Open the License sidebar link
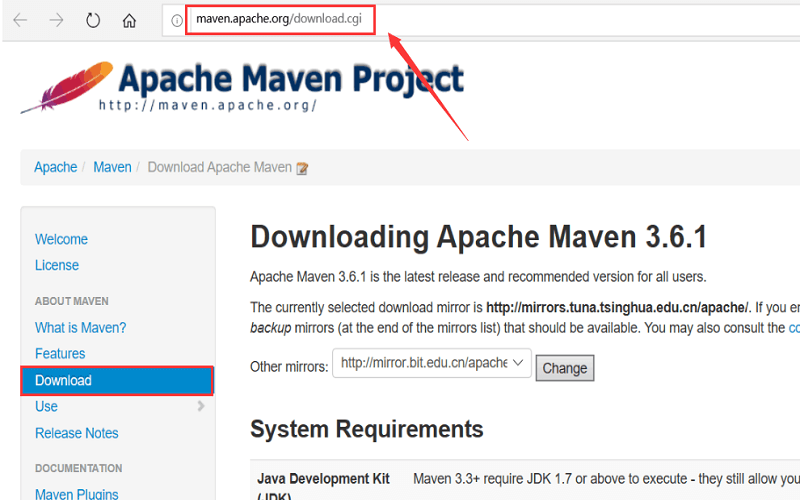The image size is (800, 500). coord(57,265)
